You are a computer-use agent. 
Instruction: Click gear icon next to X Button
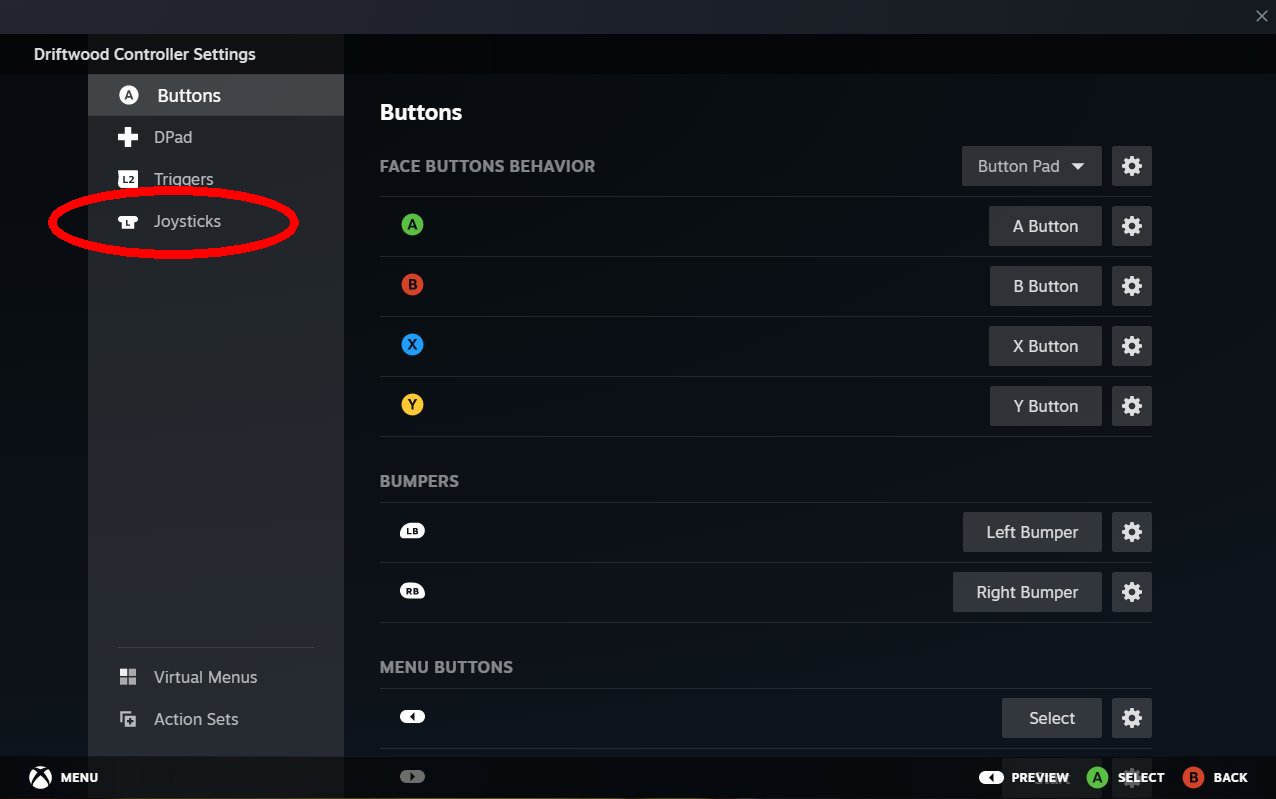(1131, 346)
